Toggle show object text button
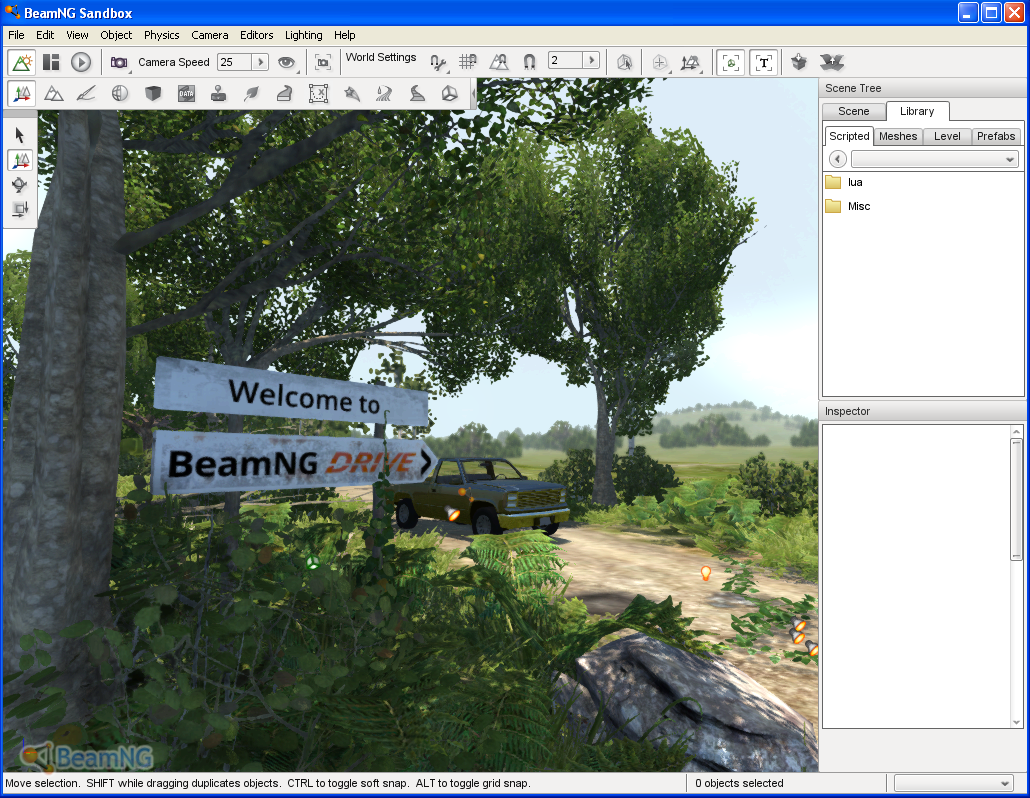 click(763, 62)
